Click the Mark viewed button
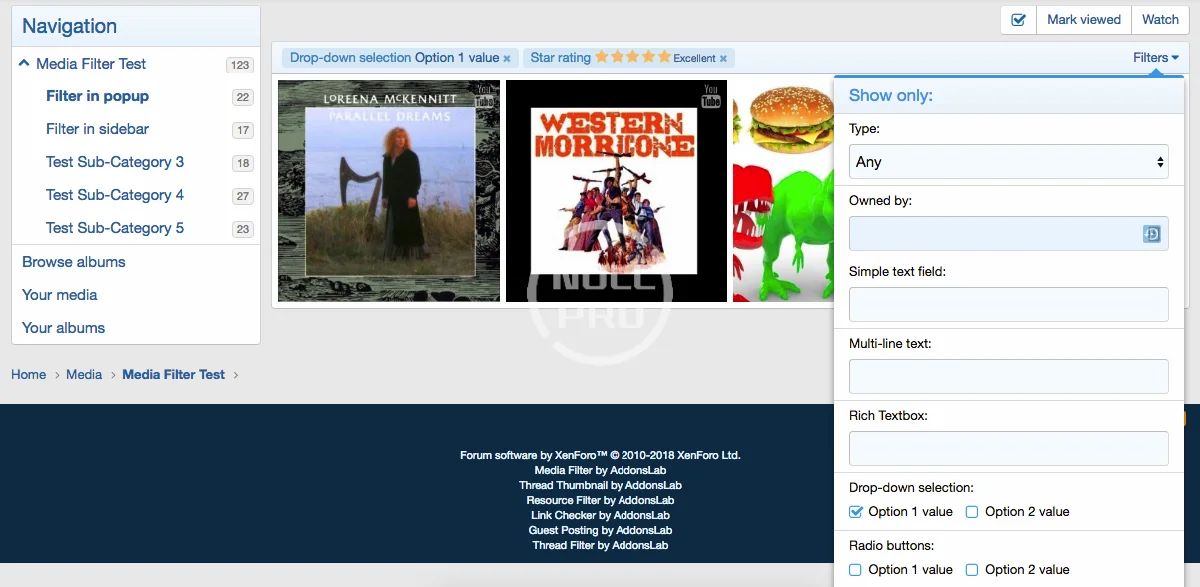Image resolution: width=1200 pixels, height=587 pixels. click(1083, 20)
